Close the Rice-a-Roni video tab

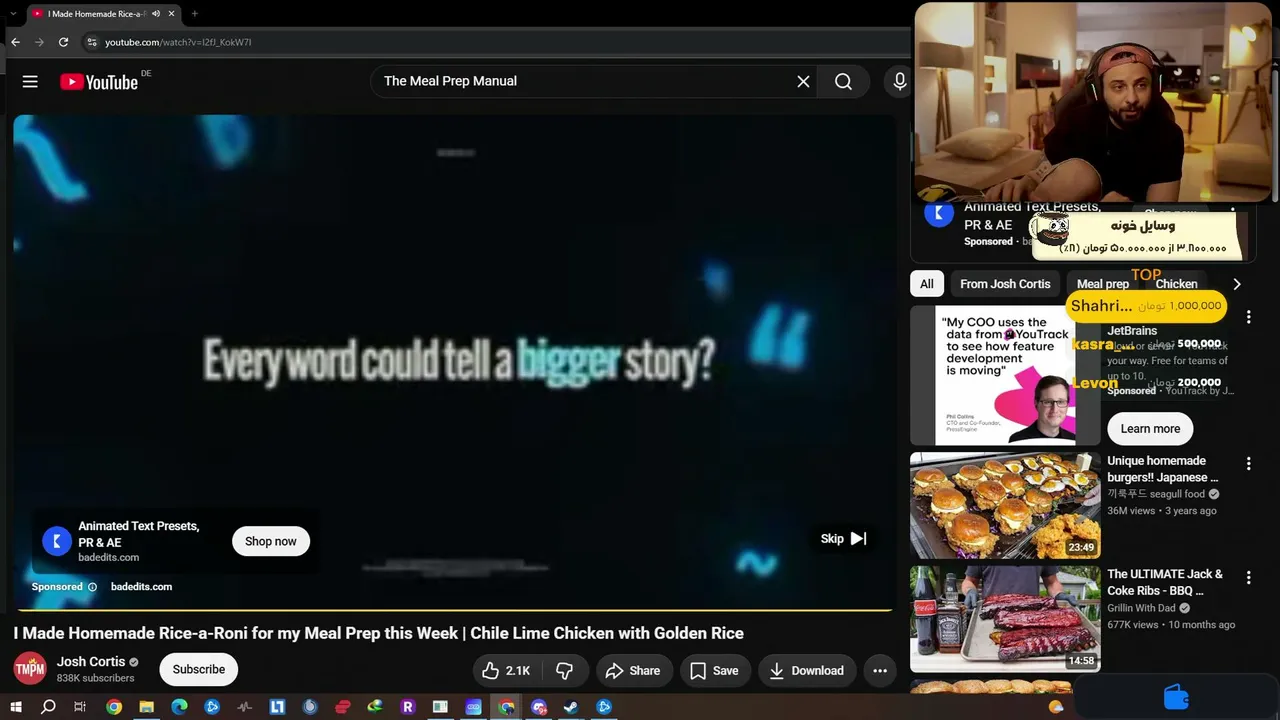[172, 14]
